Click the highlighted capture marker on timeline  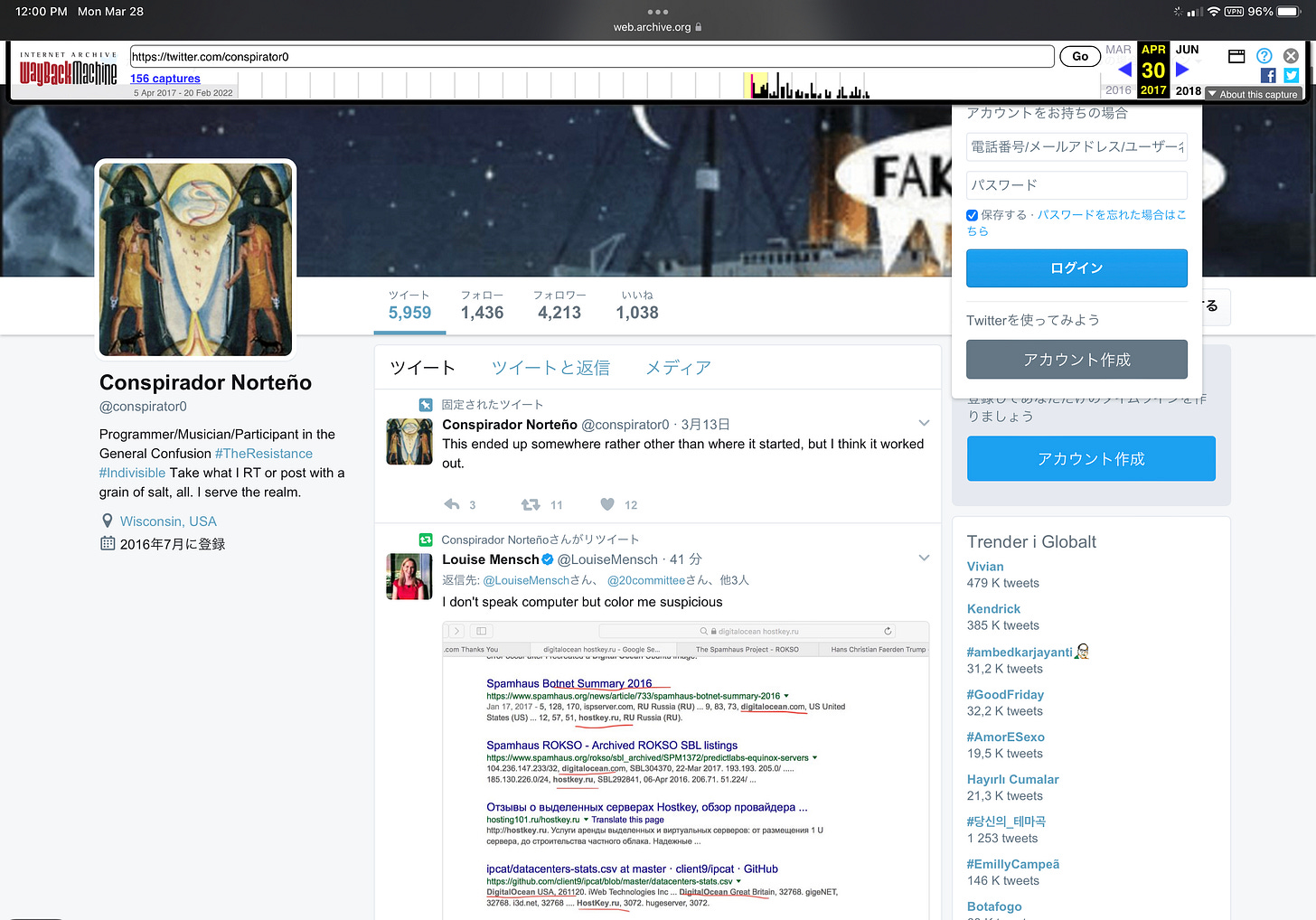pyautogui.click(x=756, y=86)
